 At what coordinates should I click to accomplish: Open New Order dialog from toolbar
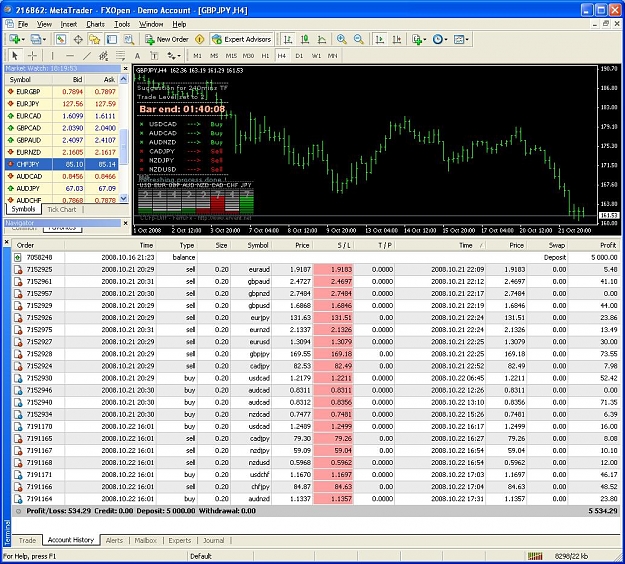[x=167, y=39]
